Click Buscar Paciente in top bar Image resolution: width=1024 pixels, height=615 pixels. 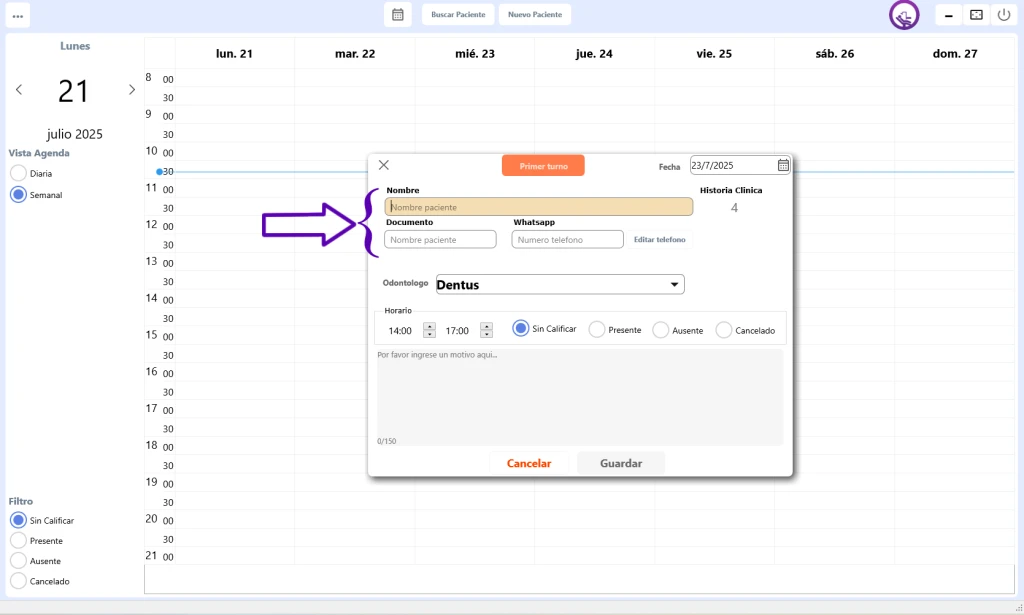click(x=458, y=15)
